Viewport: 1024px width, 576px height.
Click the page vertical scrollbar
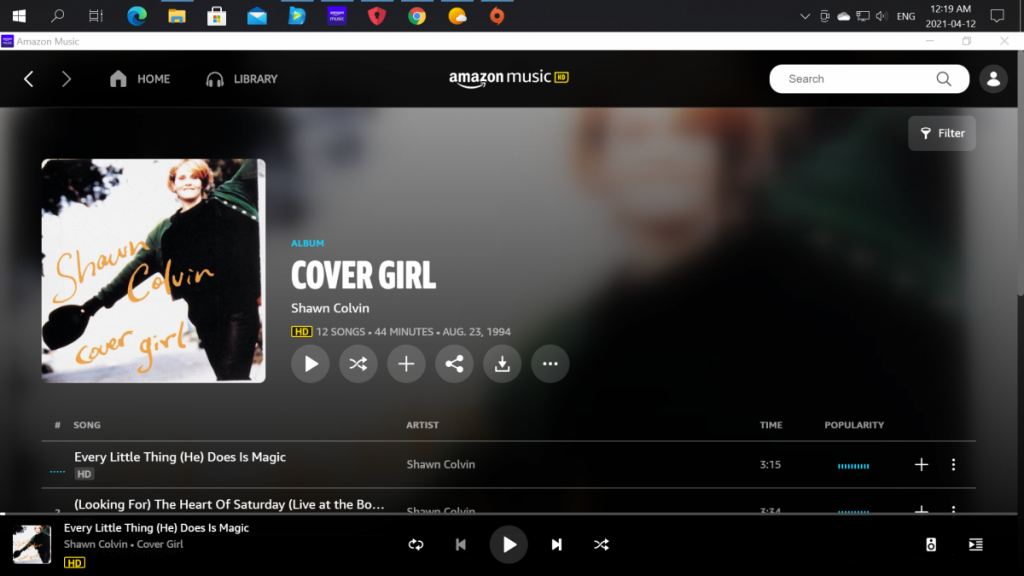click(1021, 173)
